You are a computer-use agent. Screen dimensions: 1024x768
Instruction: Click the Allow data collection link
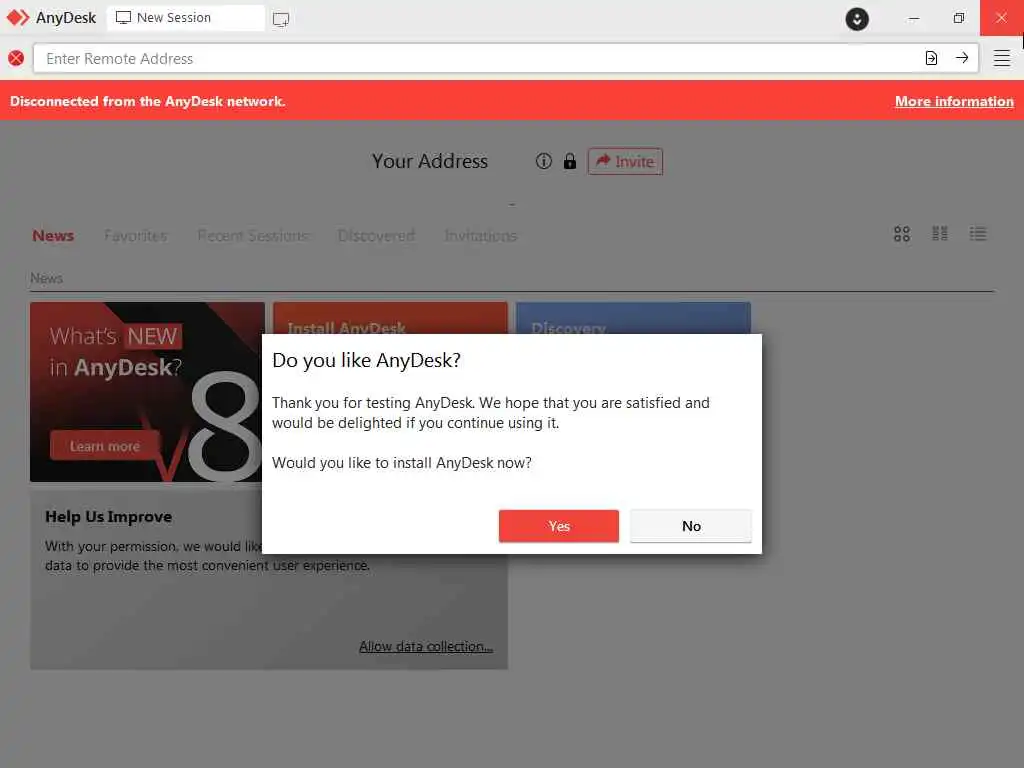426,647
